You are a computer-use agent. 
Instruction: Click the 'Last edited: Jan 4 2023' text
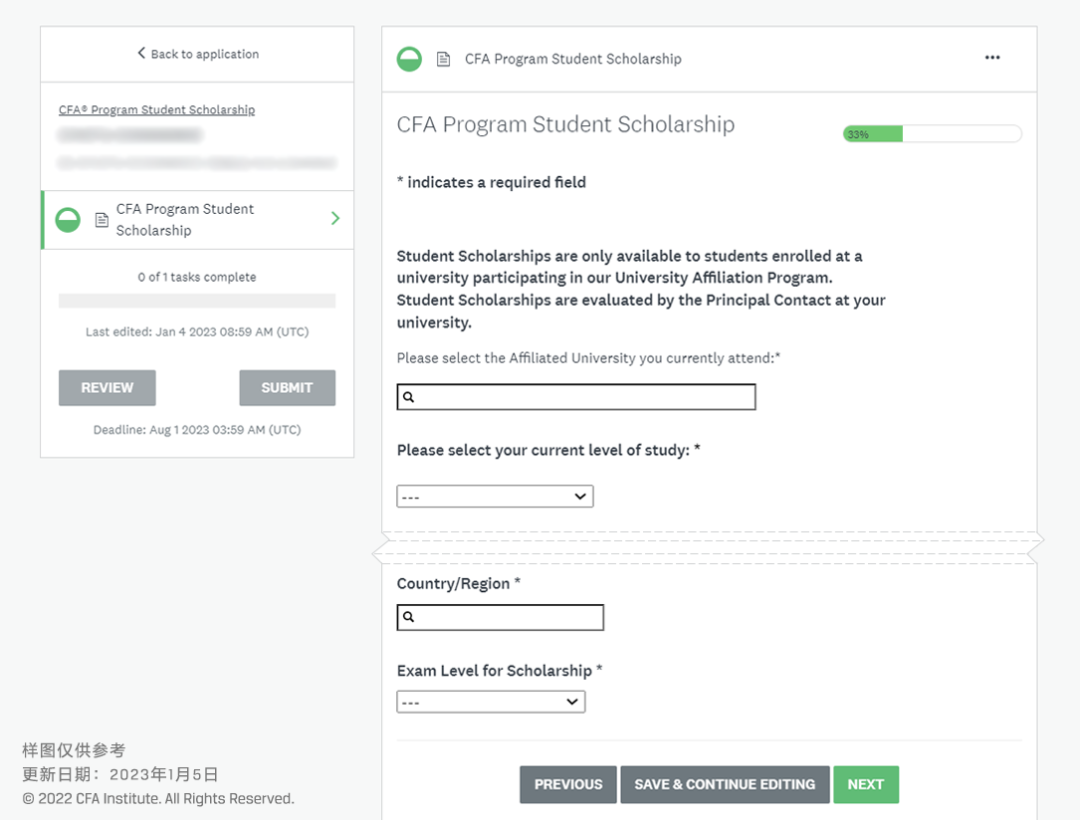point(197,332)
